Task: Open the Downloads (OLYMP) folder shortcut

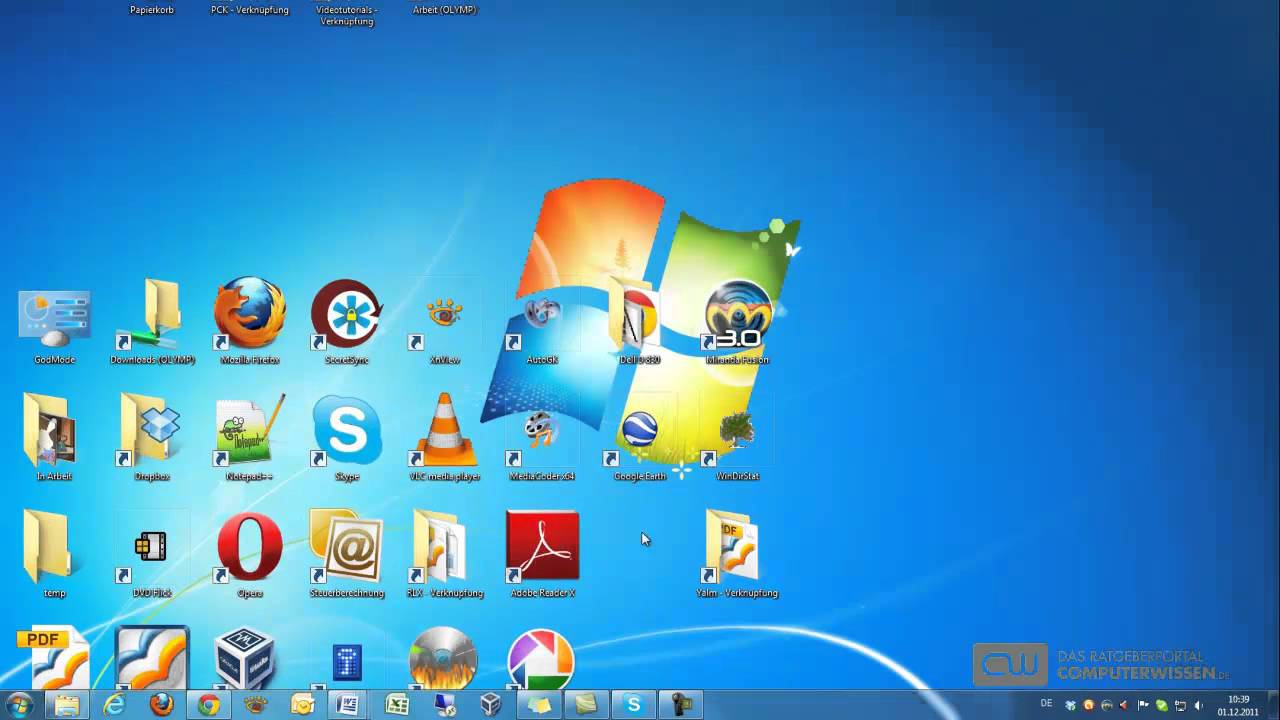Action: [152, 320]
